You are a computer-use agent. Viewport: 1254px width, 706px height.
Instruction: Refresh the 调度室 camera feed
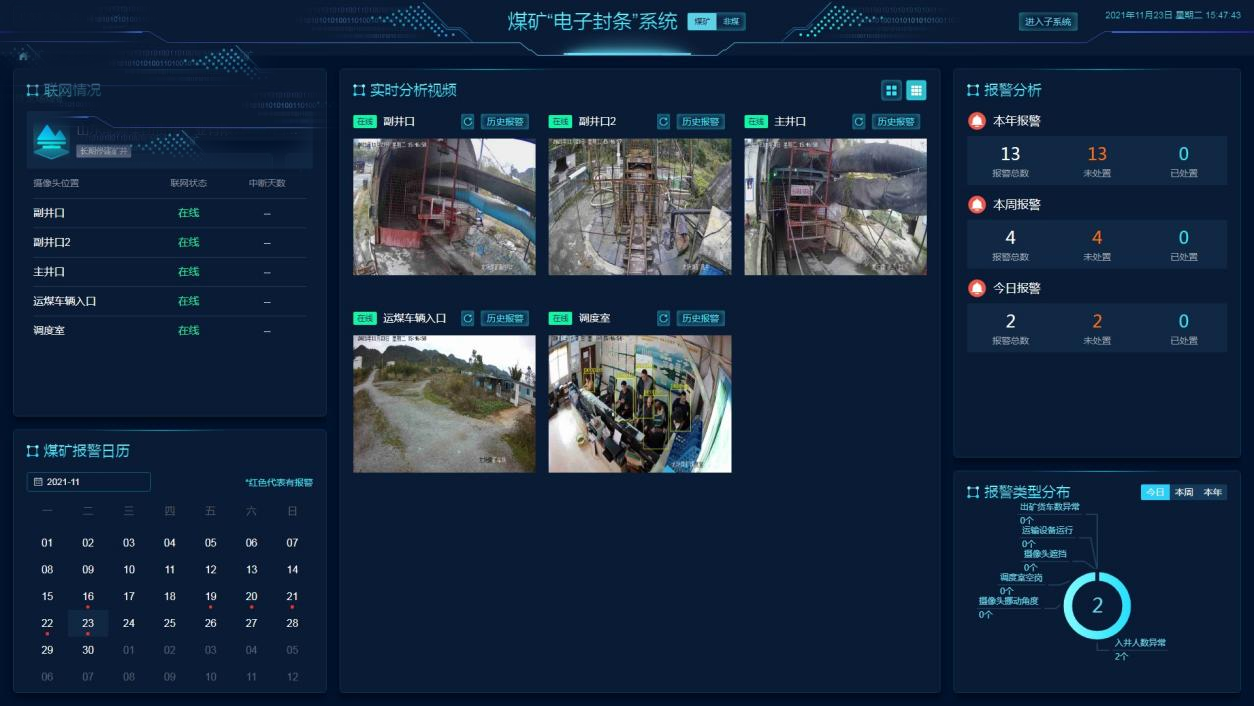click(x=663, y=318)
